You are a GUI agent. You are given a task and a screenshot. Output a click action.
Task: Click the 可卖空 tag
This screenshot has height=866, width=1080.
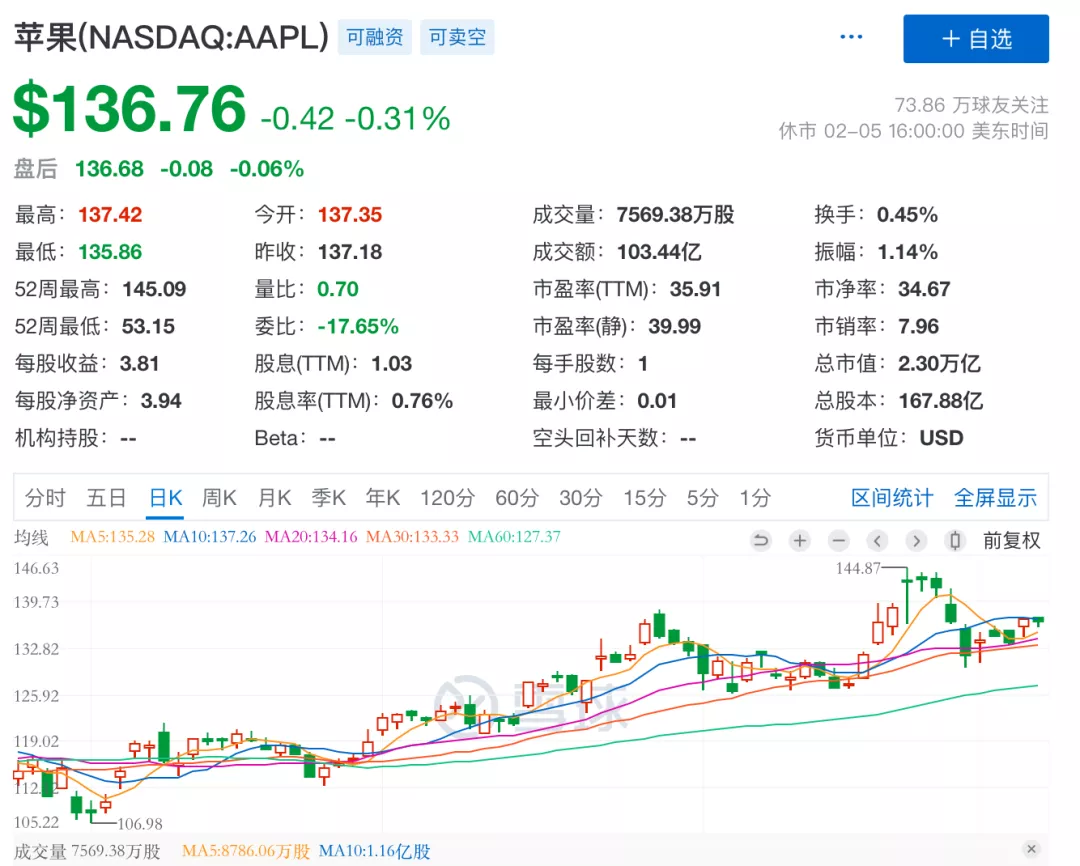(457, 37)
